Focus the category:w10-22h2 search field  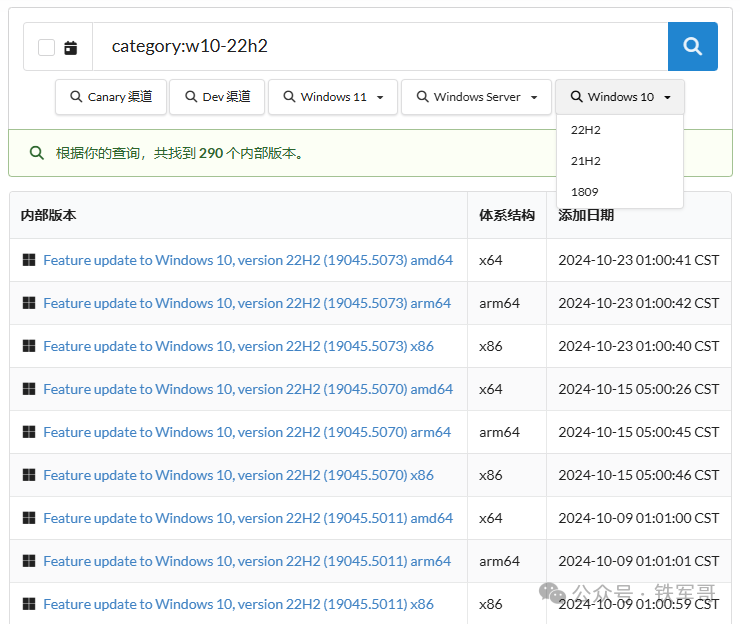380,46
